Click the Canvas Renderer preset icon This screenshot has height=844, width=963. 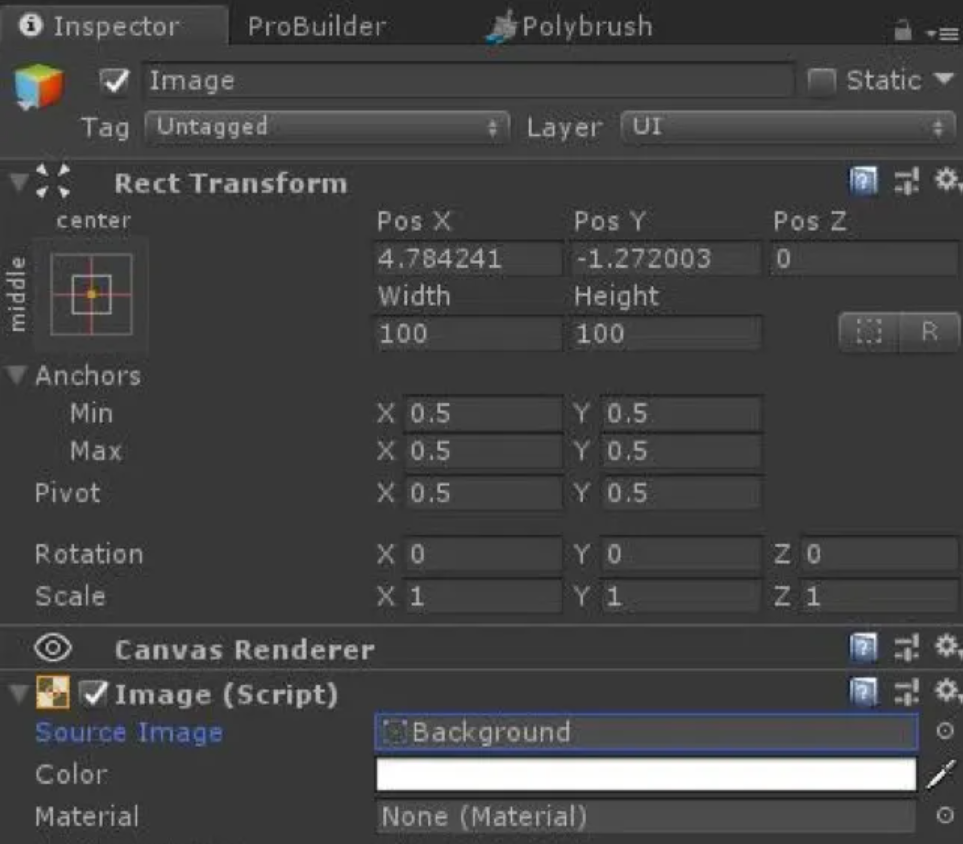(x=907, y=649)
